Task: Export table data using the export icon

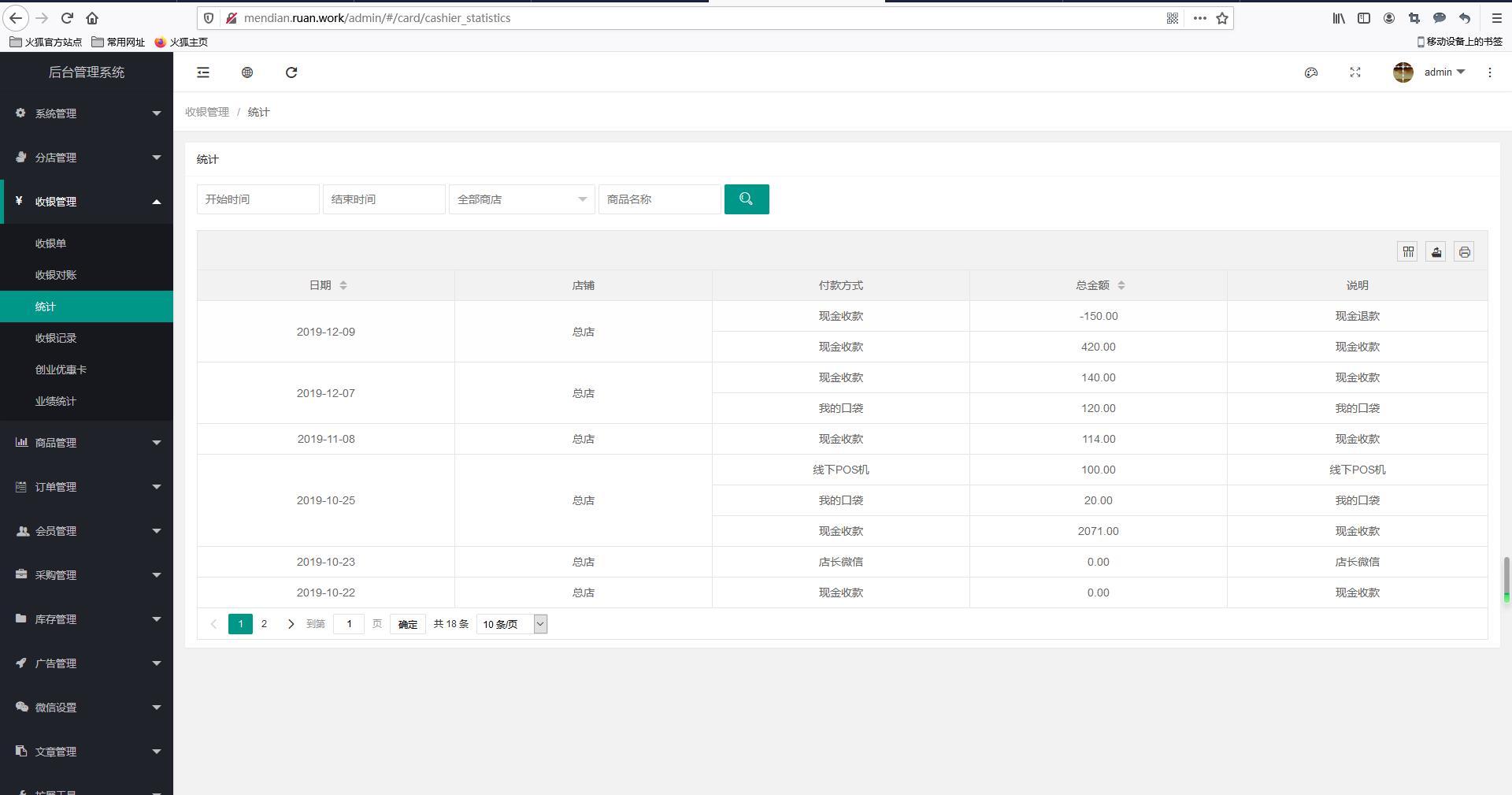Action: (1436, 252)
